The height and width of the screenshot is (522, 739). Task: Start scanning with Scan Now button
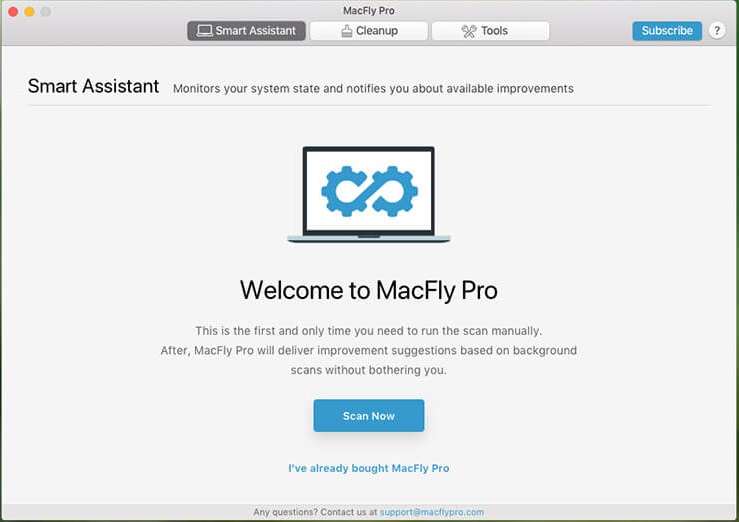click(x=368, y=416)
